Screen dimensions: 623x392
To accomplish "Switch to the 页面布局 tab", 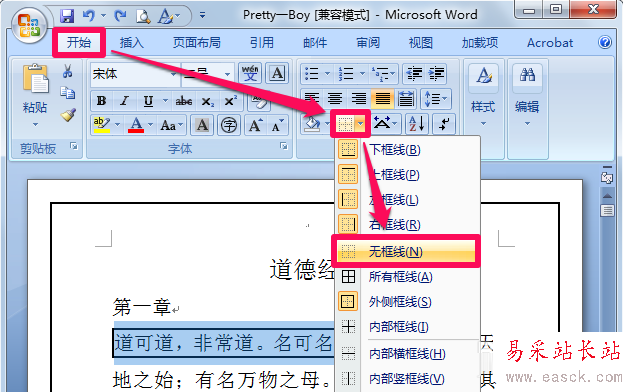I will click(196, 42).
